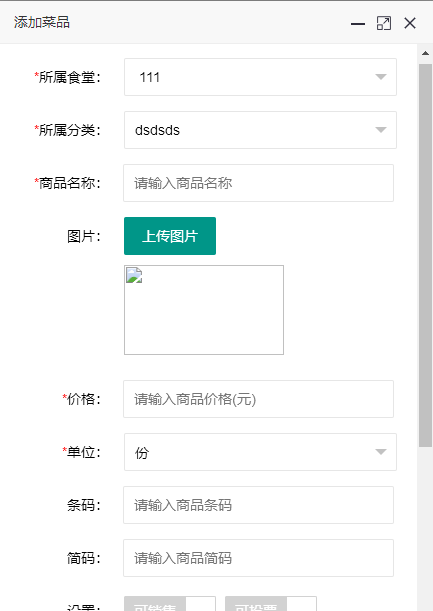Click the dropdown arrow of 单位
433x611 pixels.
coord(381,452)
